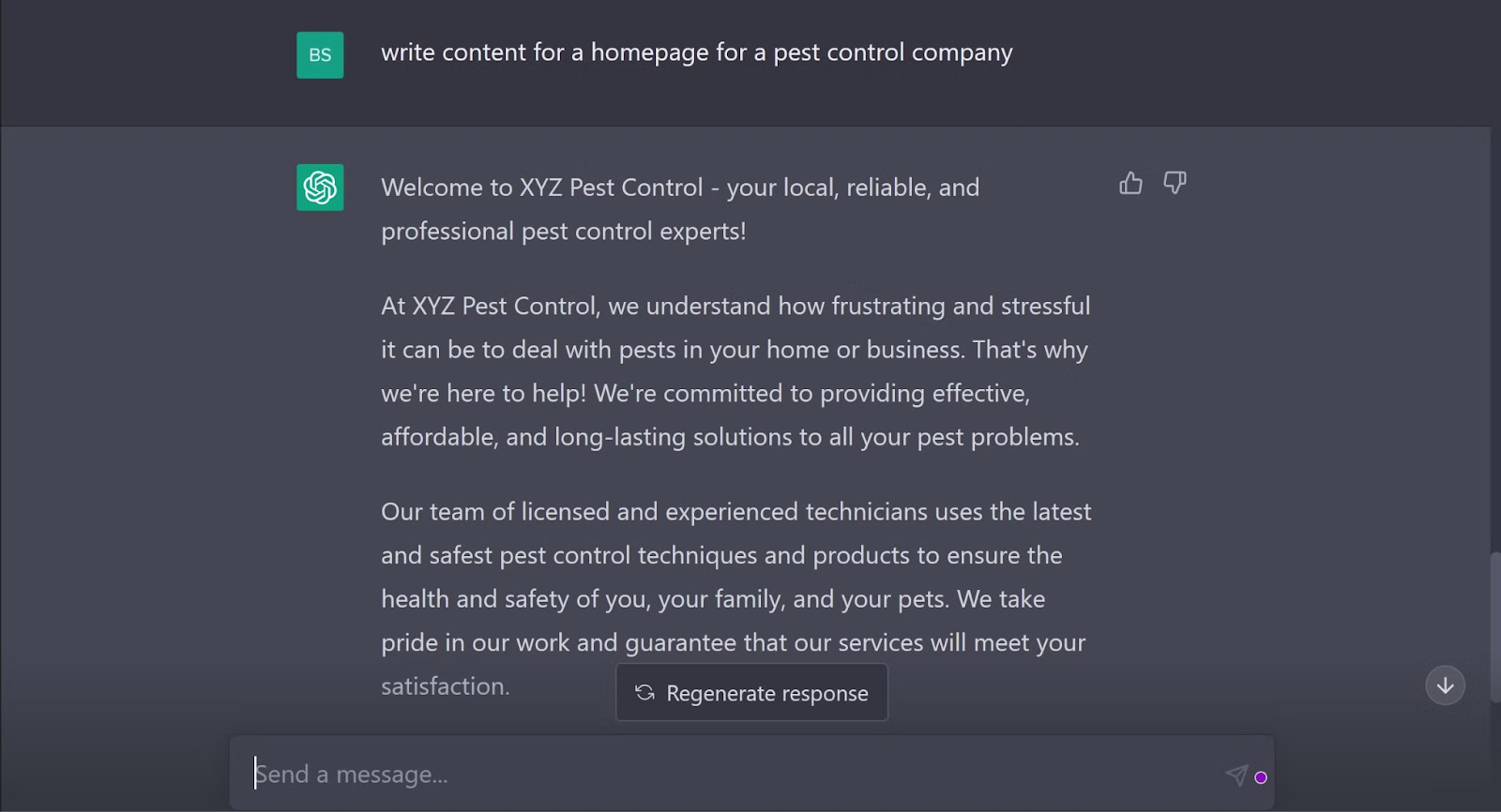This screenshot has width=1501, height=812.
Task: Click the scrollbar track above the thumb
Action: pyautogui.click(x=1494, y=328)
